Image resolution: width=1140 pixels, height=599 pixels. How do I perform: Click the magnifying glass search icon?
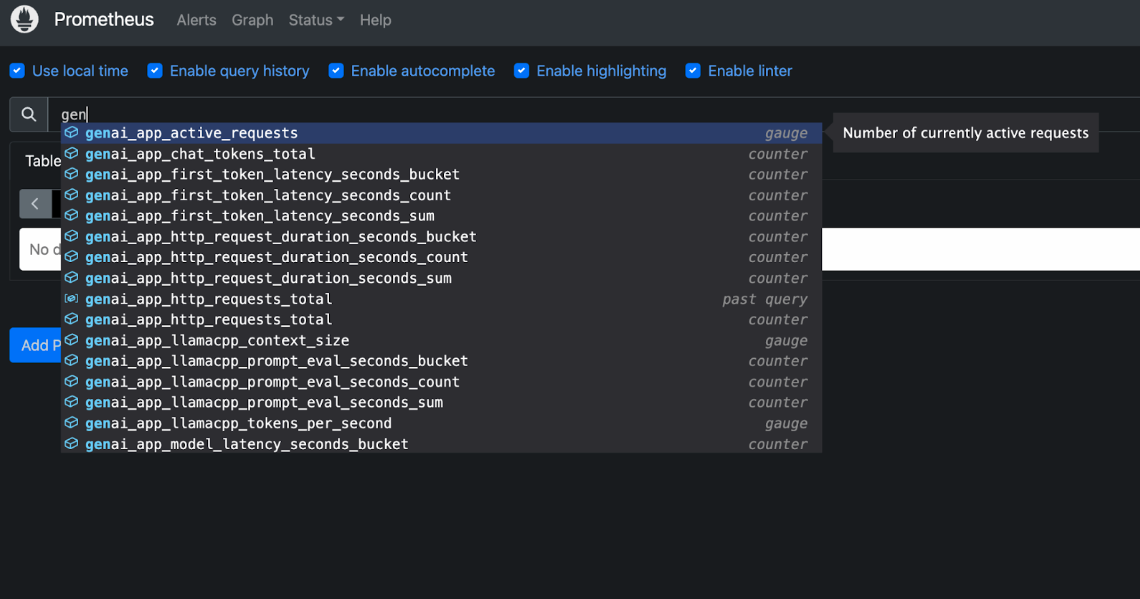coord(29,115)
